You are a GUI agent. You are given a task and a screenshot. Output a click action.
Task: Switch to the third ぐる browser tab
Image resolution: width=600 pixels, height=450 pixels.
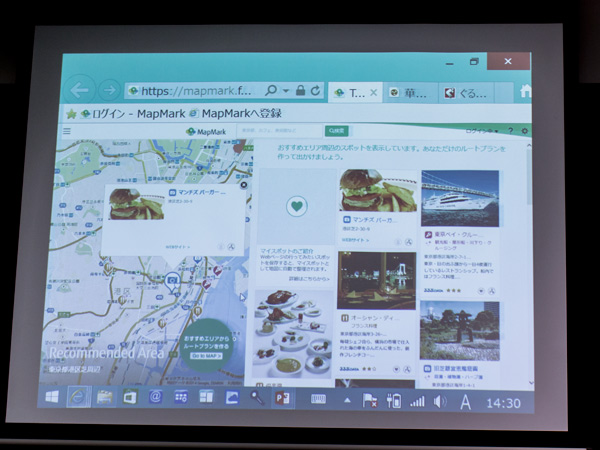click(x=464, y=92)
